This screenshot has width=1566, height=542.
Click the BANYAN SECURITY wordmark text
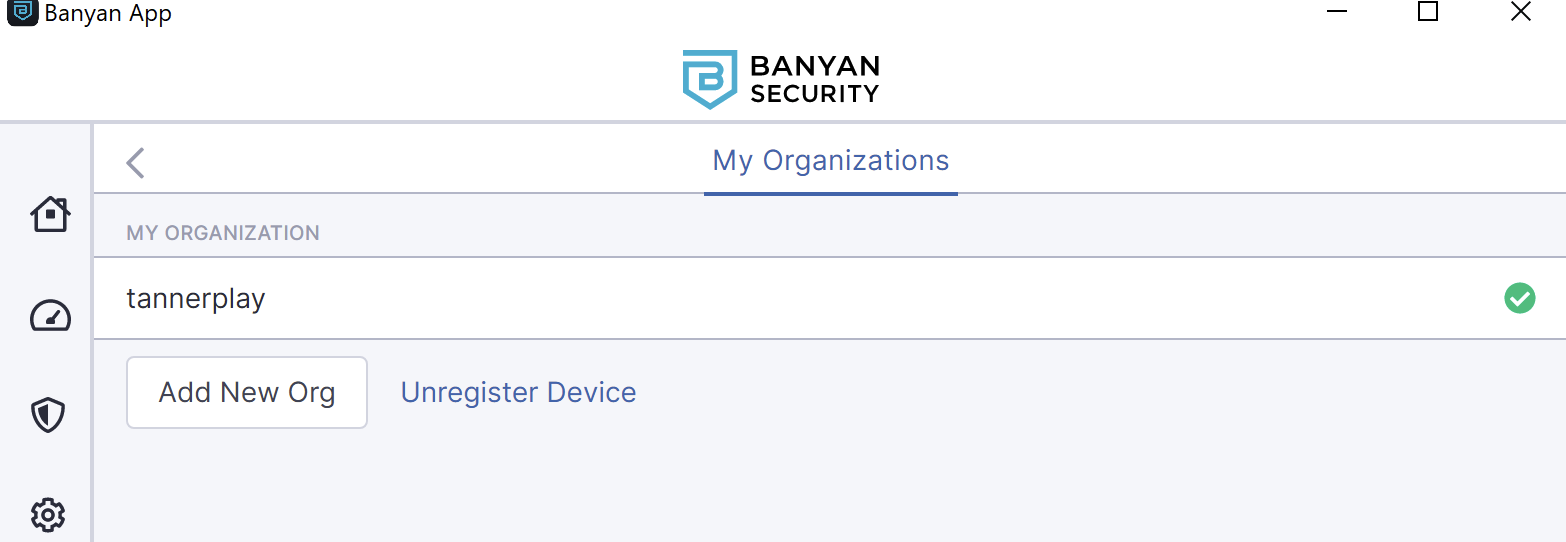click(x=815, y=80)
